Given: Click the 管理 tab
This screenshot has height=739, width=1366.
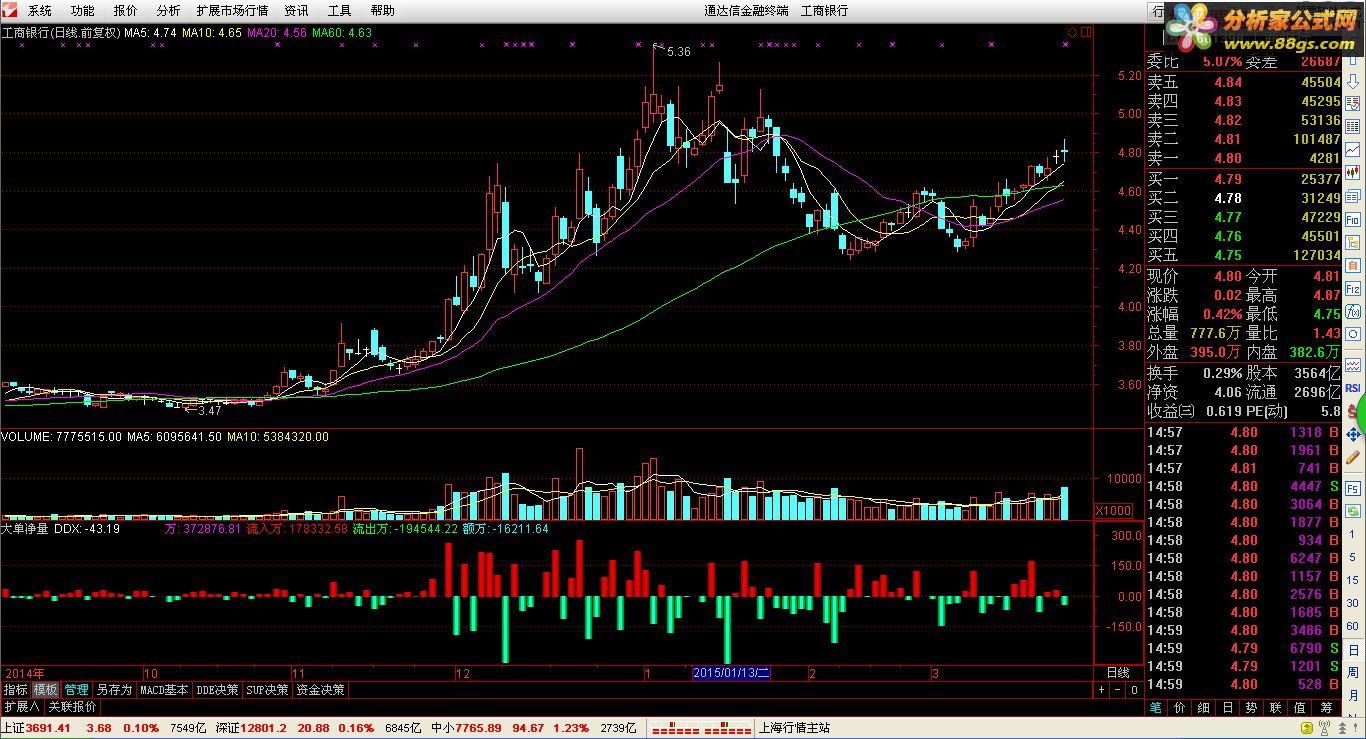Looking at the screenshot, I should [x=76, y=690].
